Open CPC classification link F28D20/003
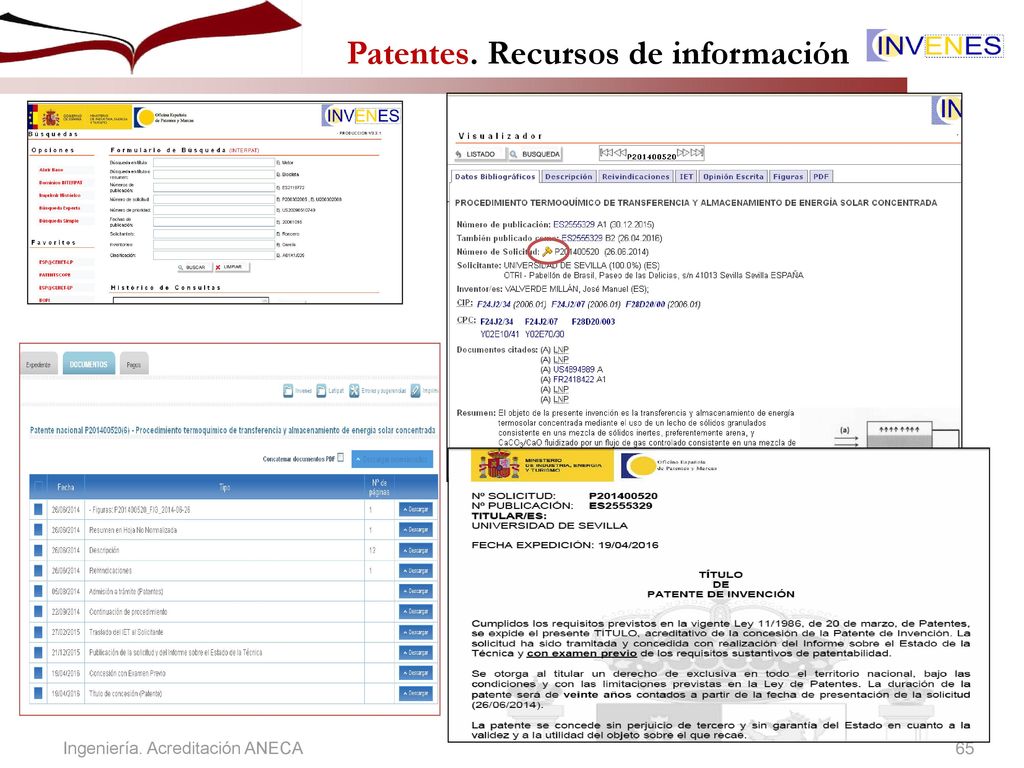 [x=593, y=321]
